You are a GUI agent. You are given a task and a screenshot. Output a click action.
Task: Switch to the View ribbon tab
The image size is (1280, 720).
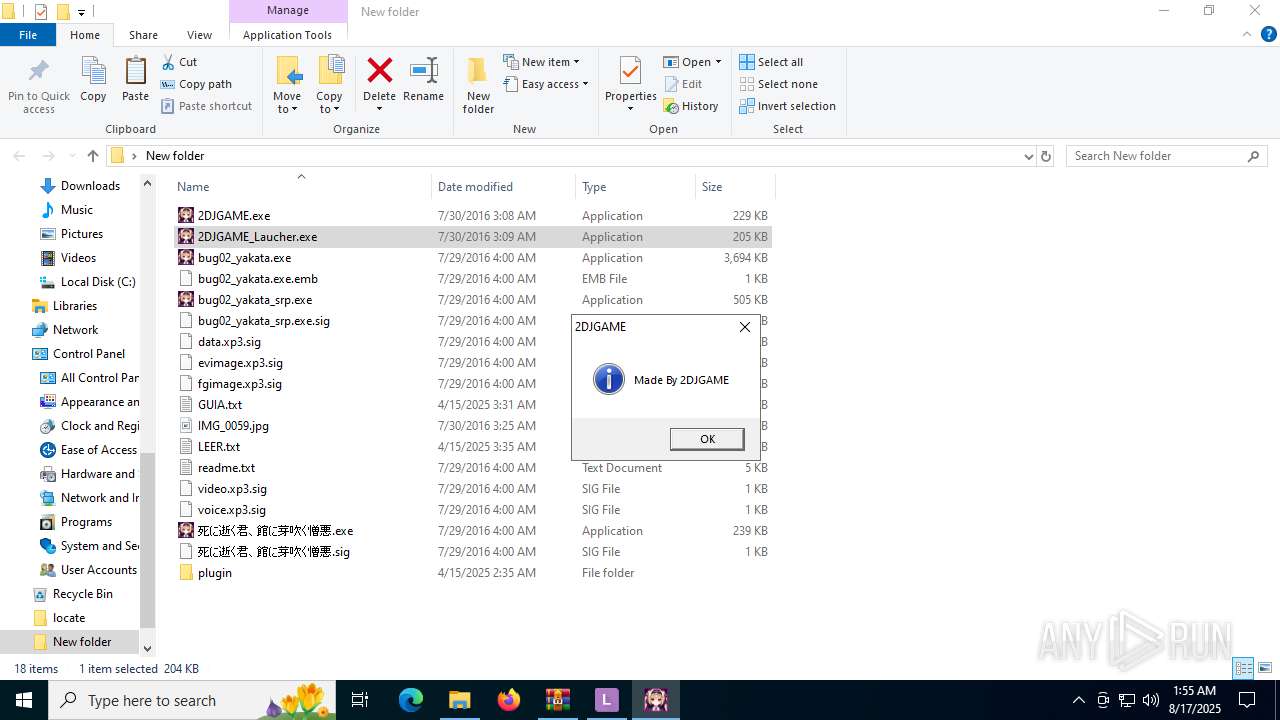coord(199,35)
